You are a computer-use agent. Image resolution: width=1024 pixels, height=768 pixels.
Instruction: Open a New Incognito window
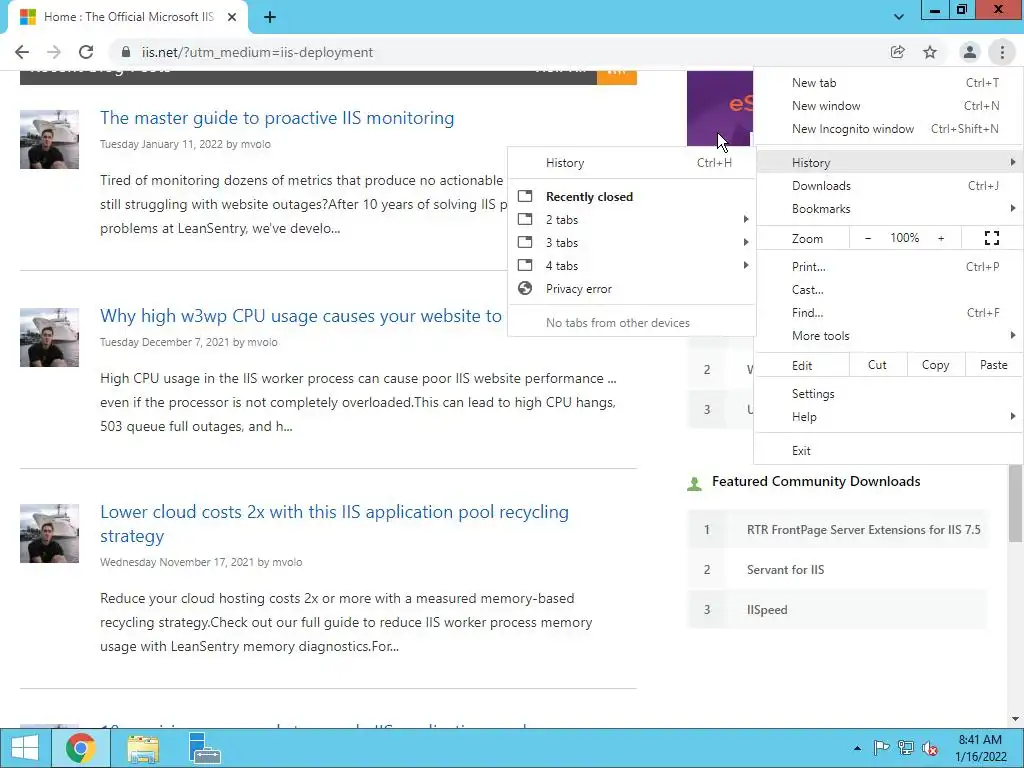tap(888, 129)
